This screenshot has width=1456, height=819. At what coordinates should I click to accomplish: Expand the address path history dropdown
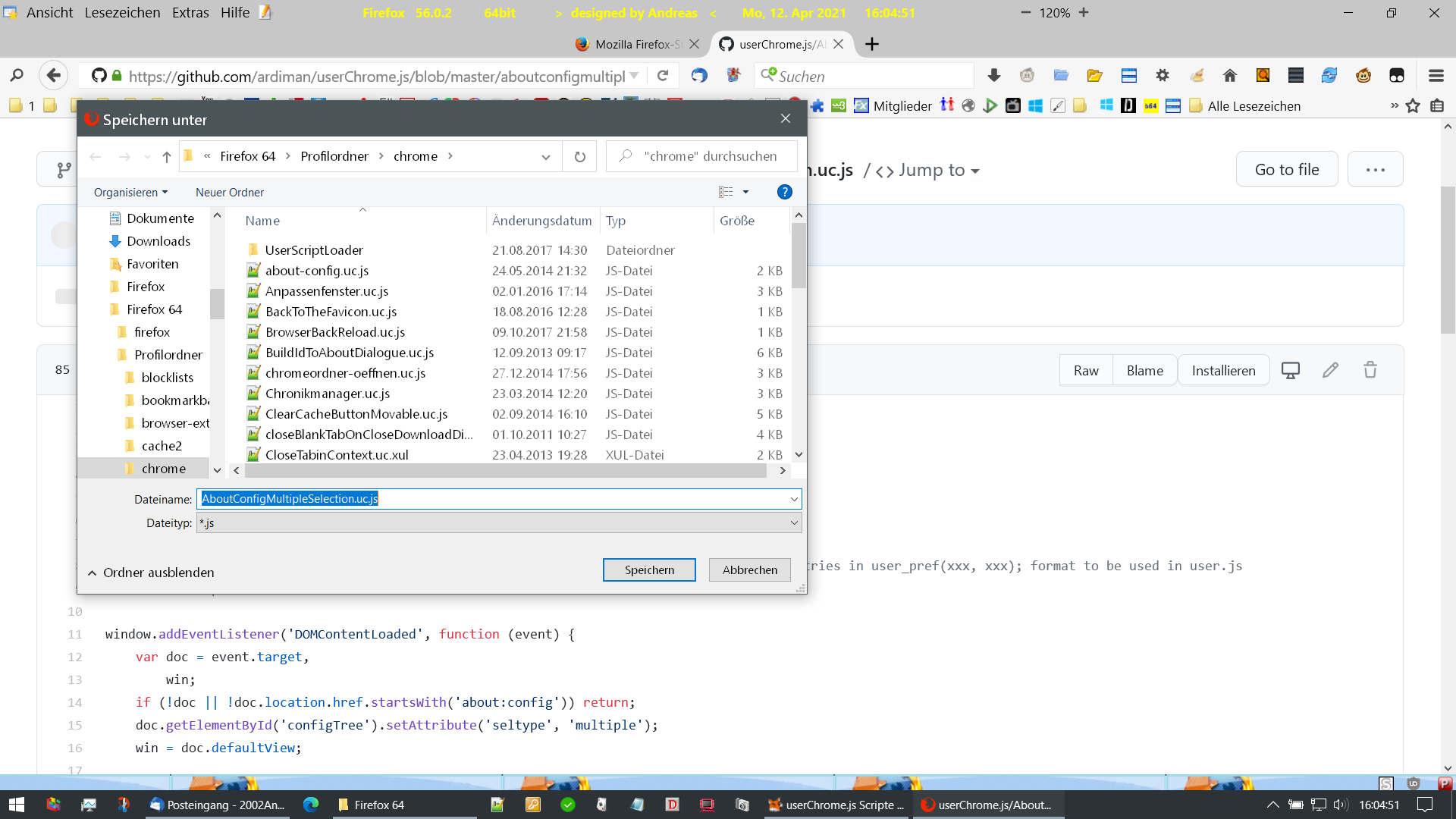pyautogui.click(x=545, y=157)
